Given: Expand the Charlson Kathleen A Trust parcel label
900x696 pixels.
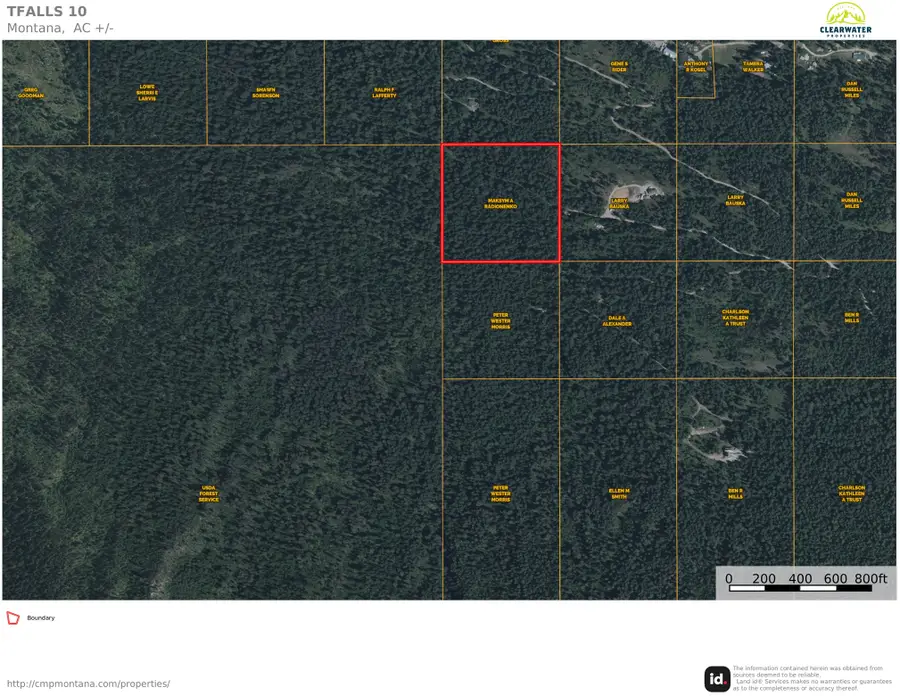Looking at the screenshot, I should [x=735, y=317].
